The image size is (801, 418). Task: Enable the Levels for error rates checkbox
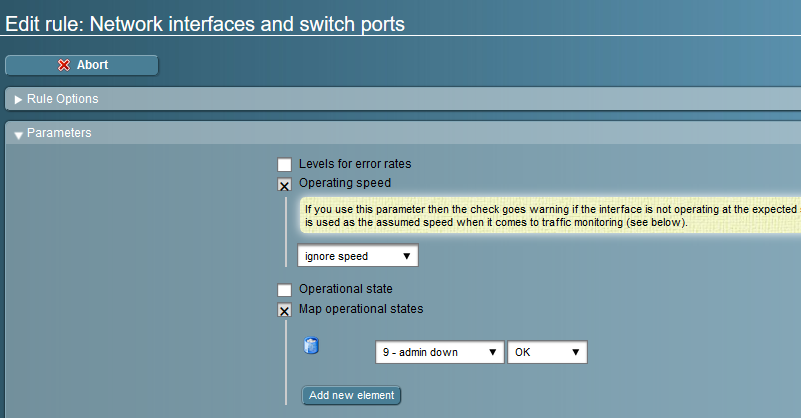[x=284, y=164]
